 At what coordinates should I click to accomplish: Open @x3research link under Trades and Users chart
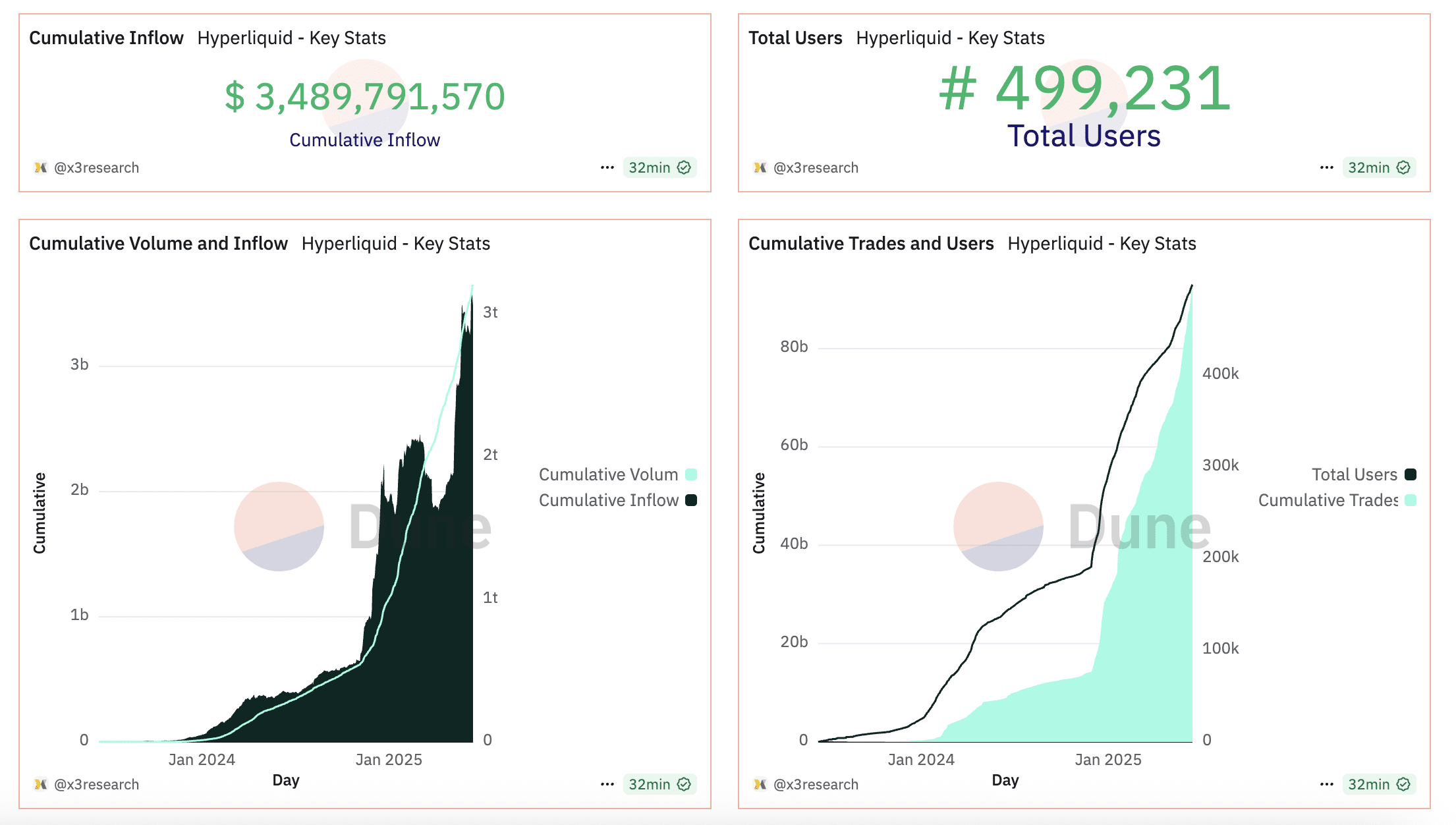pos(816,785)
